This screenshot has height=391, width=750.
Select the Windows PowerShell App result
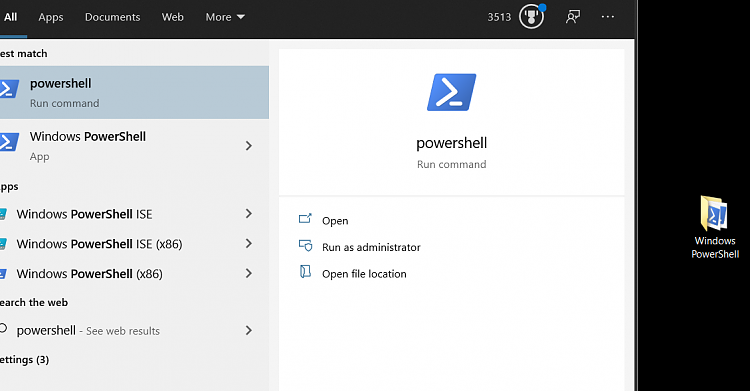(x=134, y=145)
